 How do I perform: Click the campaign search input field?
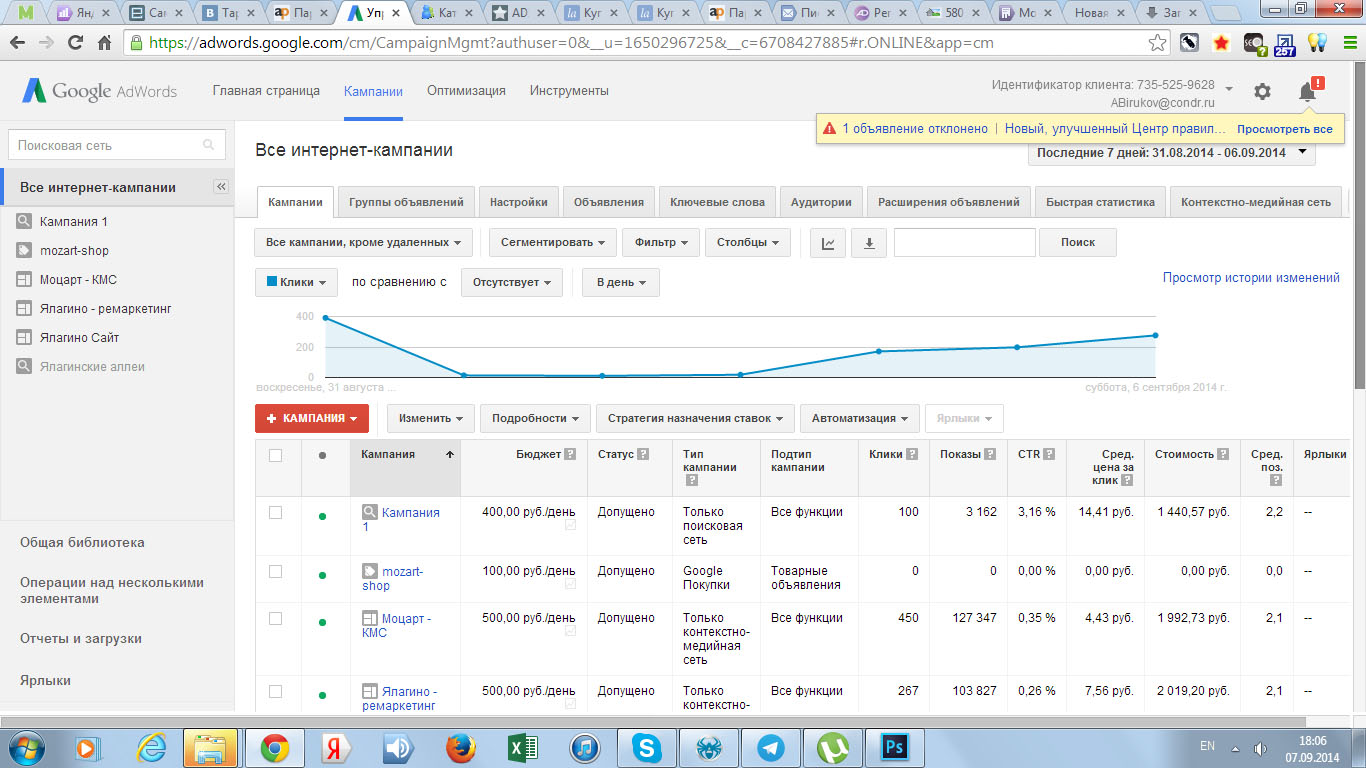964,243
